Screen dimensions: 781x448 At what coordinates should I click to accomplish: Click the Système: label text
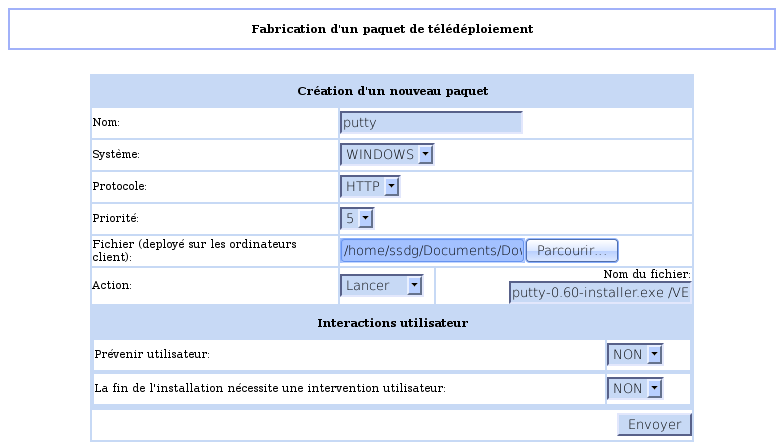(116, 155)
